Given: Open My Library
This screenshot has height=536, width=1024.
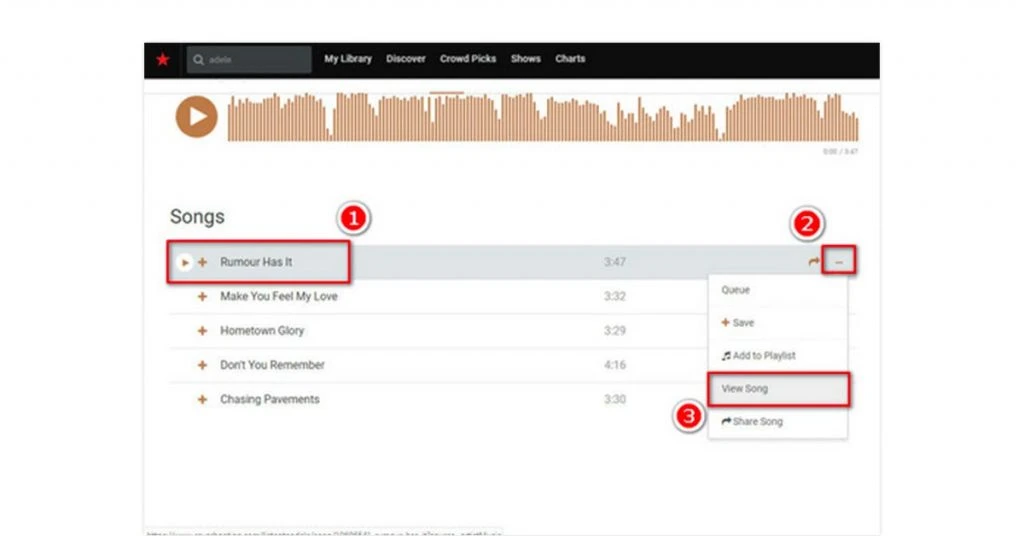Looking at the screenshot, I should click(x=348, y=59).
